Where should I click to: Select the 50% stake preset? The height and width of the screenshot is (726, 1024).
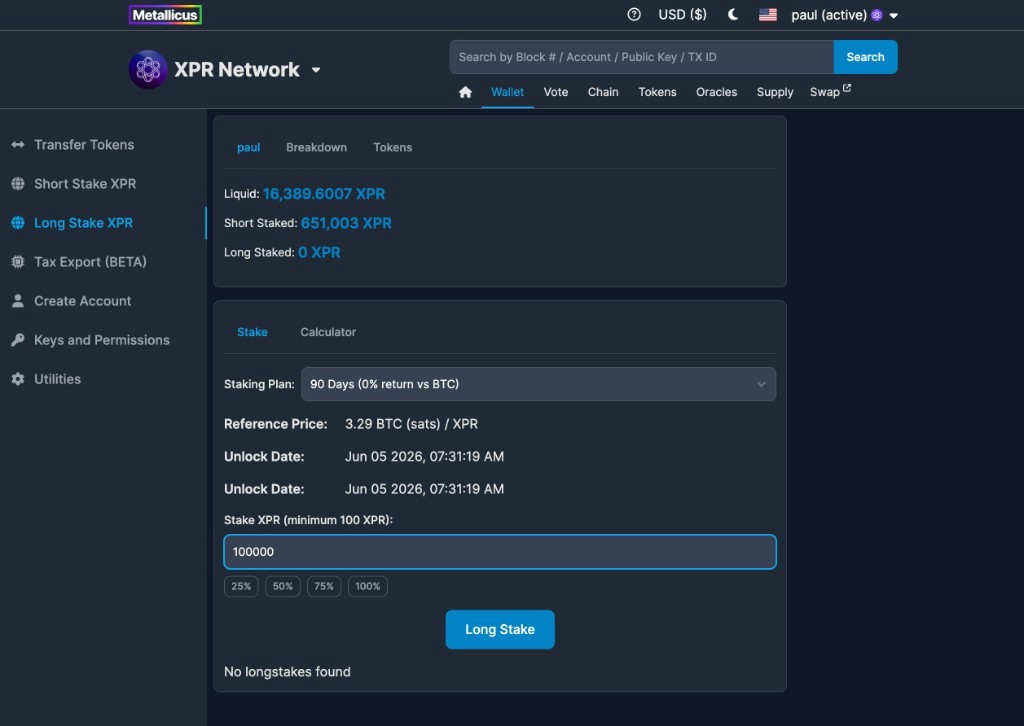(x=283, y=586)
